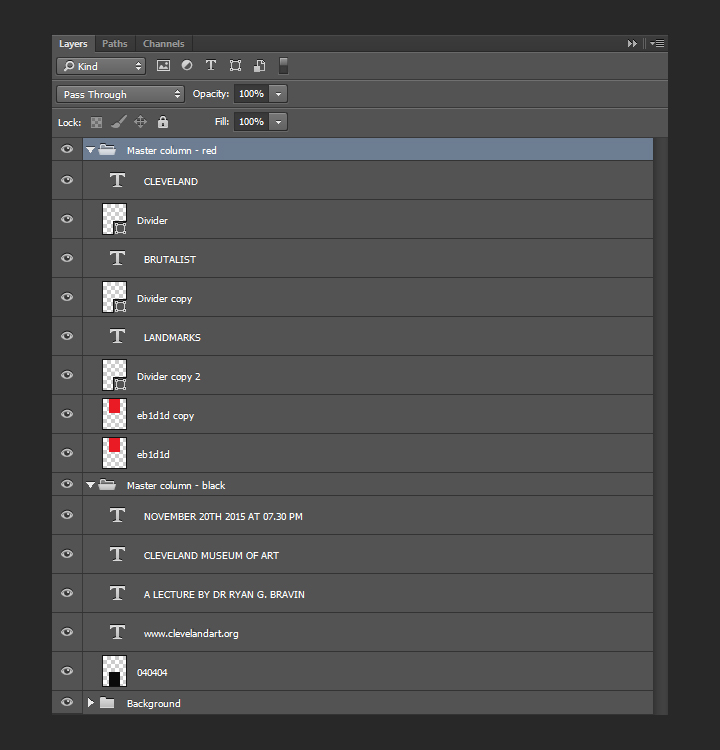Toggle the layer filtering on/off switch

(283, 66)
